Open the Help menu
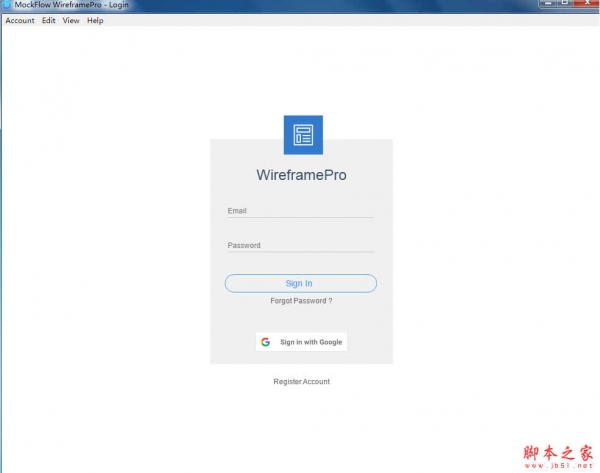 click(x=95, y=21)
